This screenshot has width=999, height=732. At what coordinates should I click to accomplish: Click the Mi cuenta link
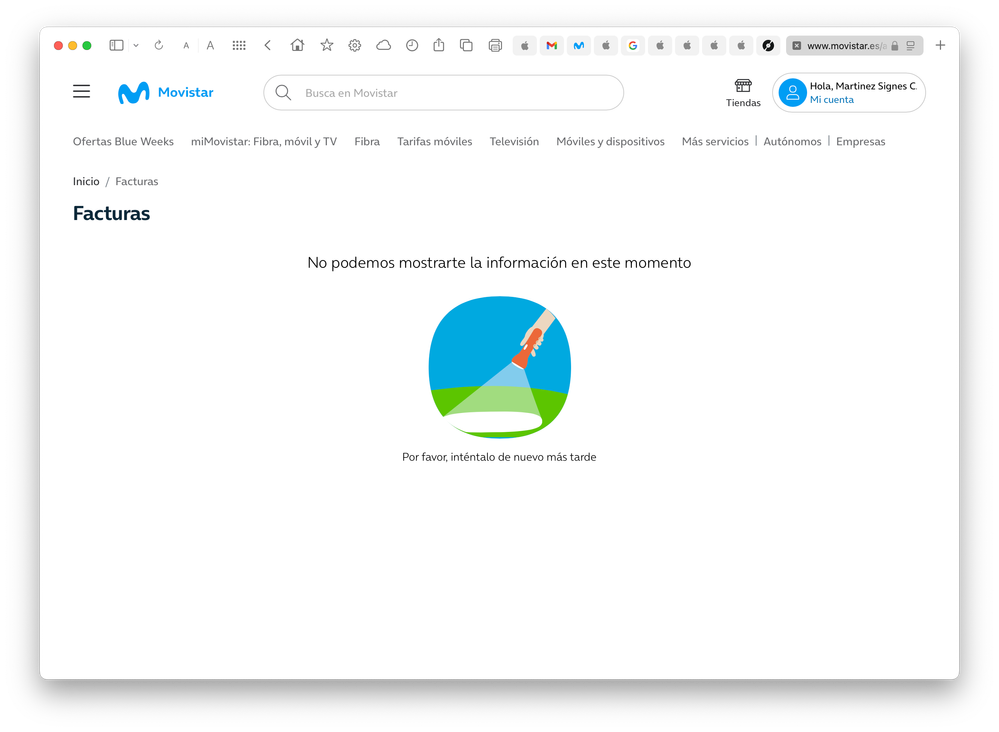tap(832, 100)
